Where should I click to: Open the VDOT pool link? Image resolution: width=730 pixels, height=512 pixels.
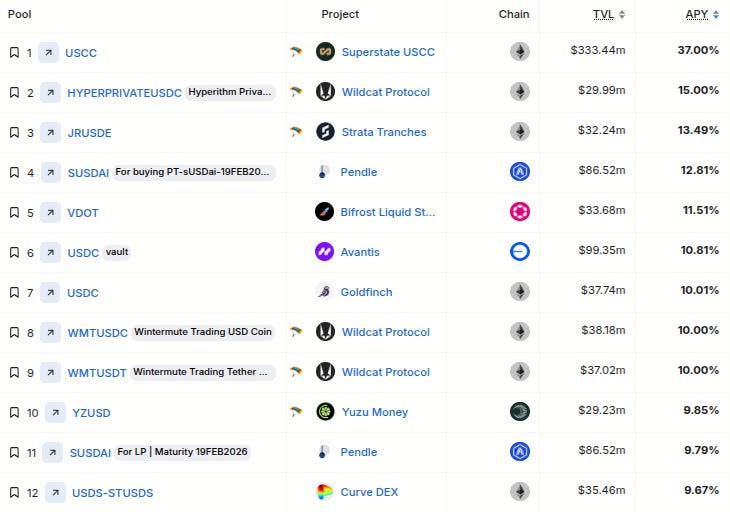83,213
